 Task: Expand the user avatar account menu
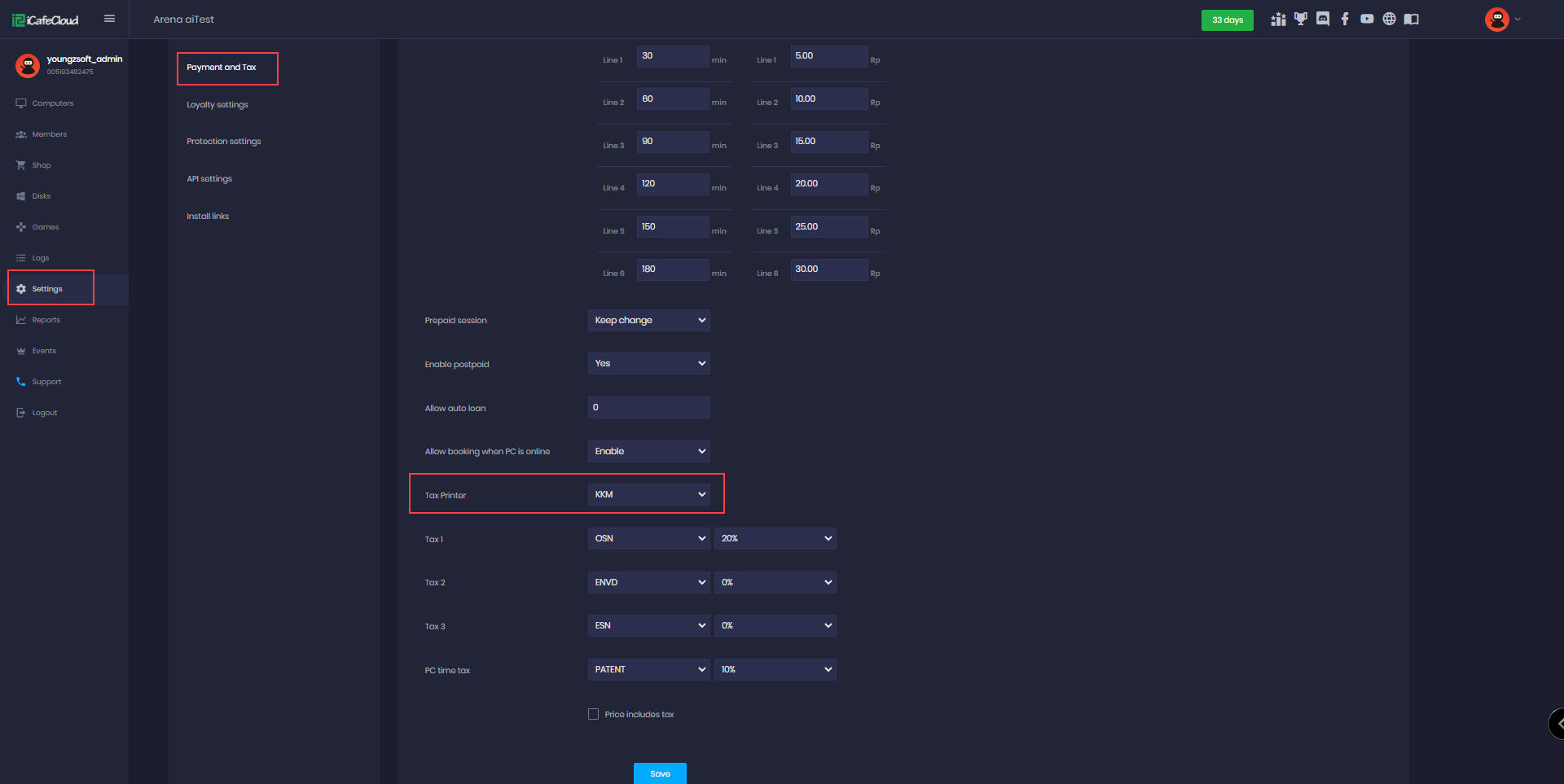pyautogui.click(x=1502, y=20)
